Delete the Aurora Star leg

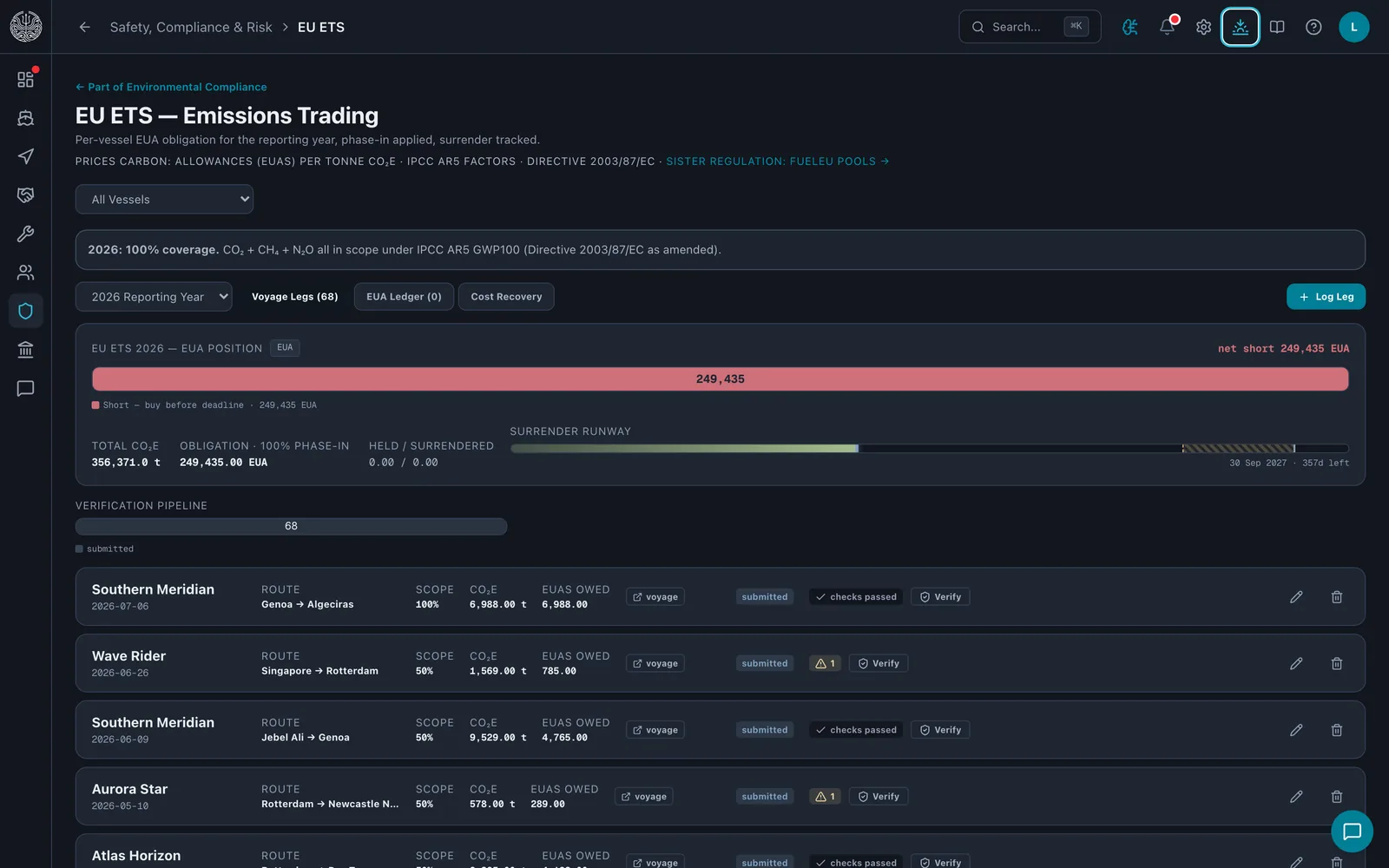pyautogui.click(x=1337, y=797)
